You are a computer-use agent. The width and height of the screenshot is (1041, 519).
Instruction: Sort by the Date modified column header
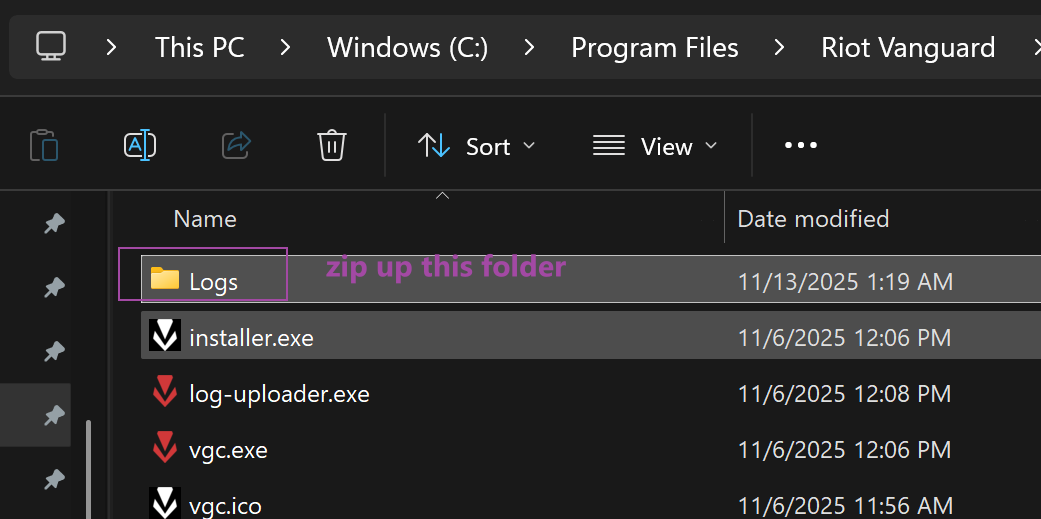[x=813, y=218]
